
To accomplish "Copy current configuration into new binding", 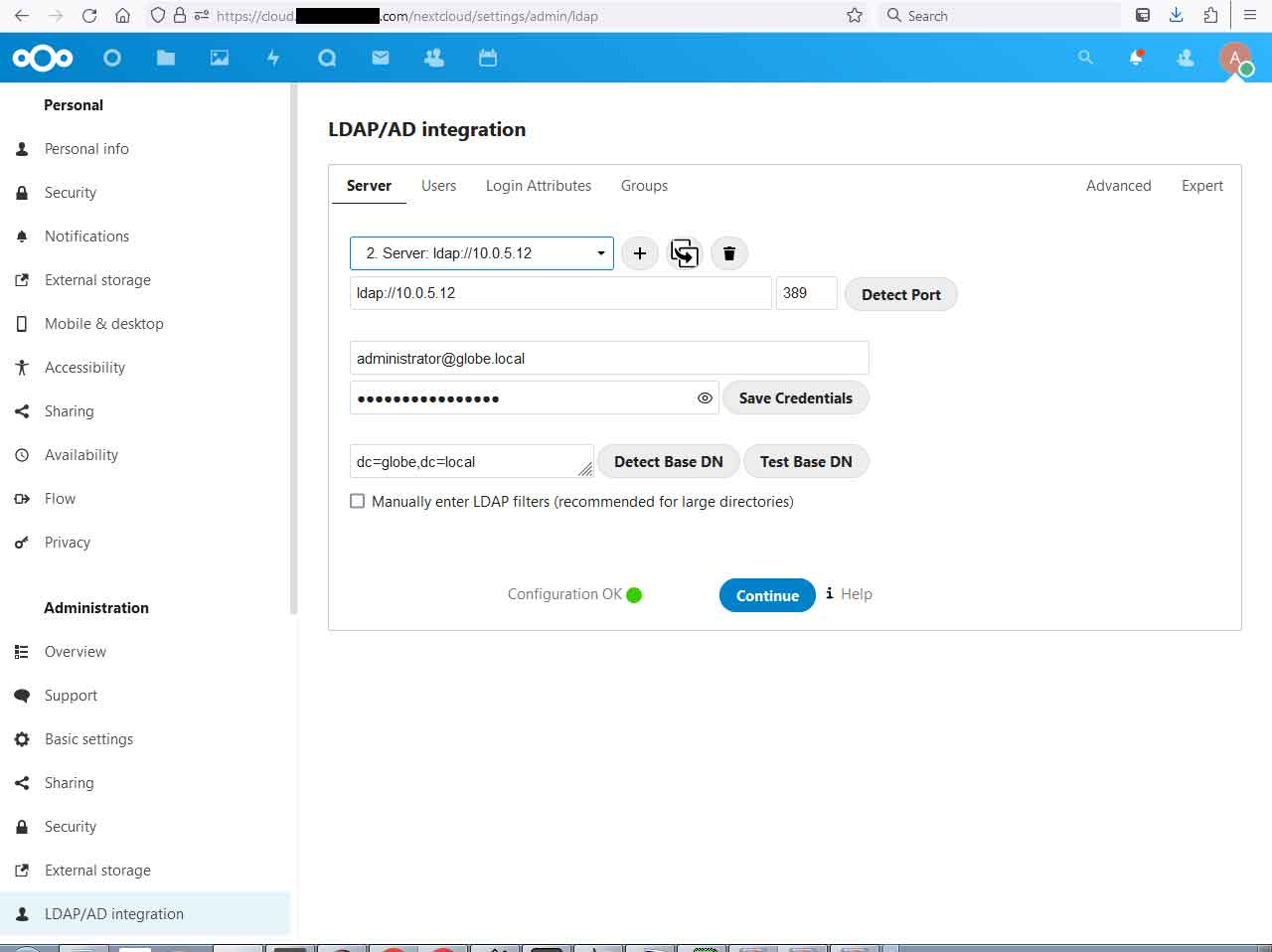I will [x=685, y=253].
